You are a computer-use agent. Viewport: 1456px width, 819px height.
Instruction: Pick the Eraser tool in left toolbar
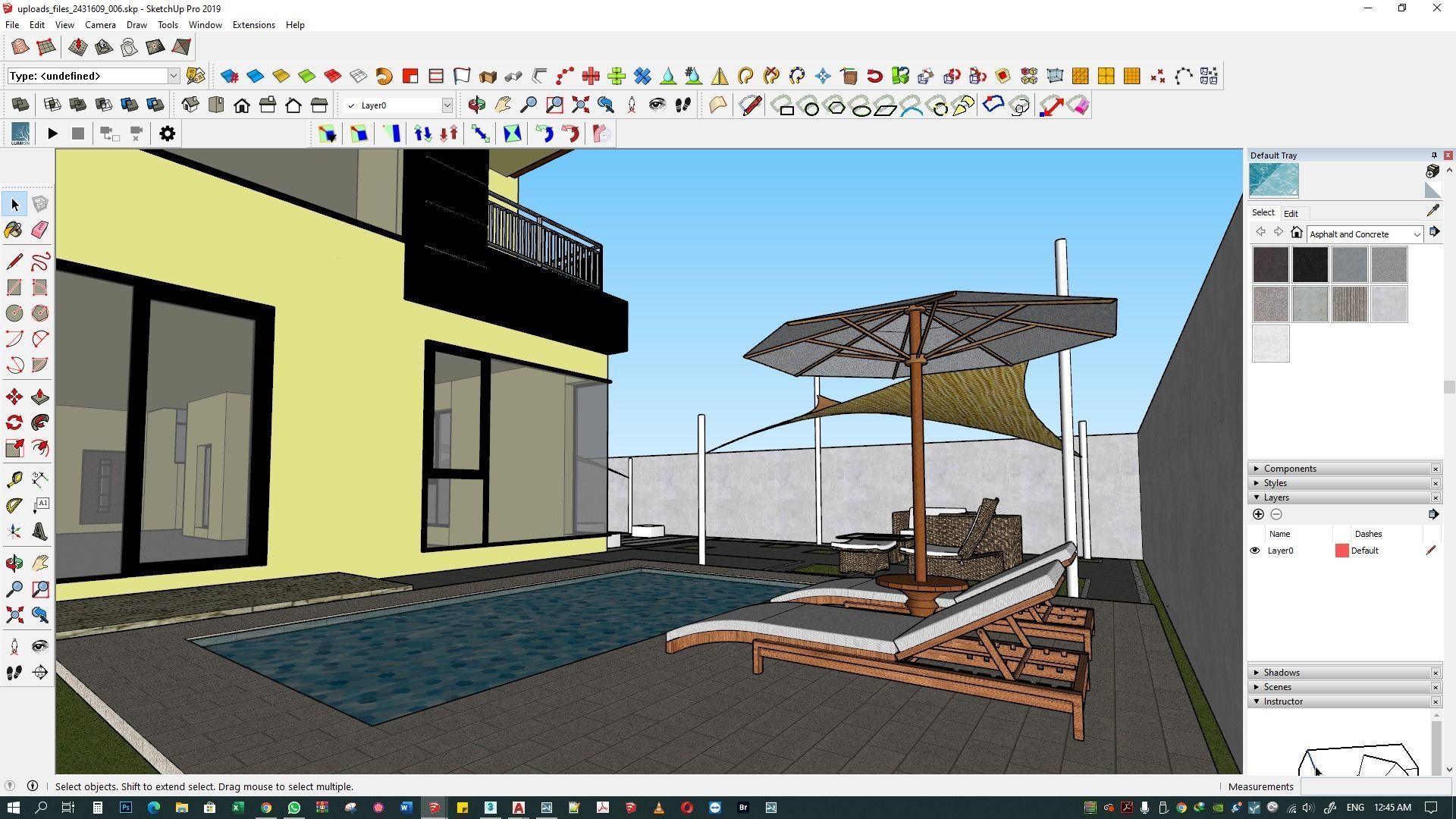[40, 230]
